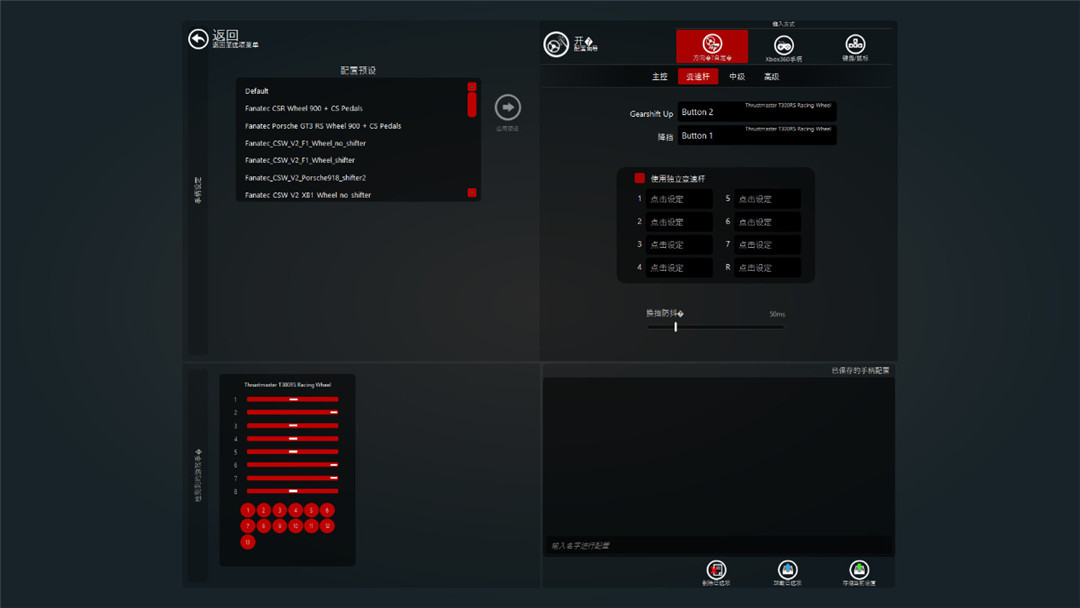Screen dimensions: 1080x608
Task: Click the 换挡防抖 debounce slider
Action: 714,326
